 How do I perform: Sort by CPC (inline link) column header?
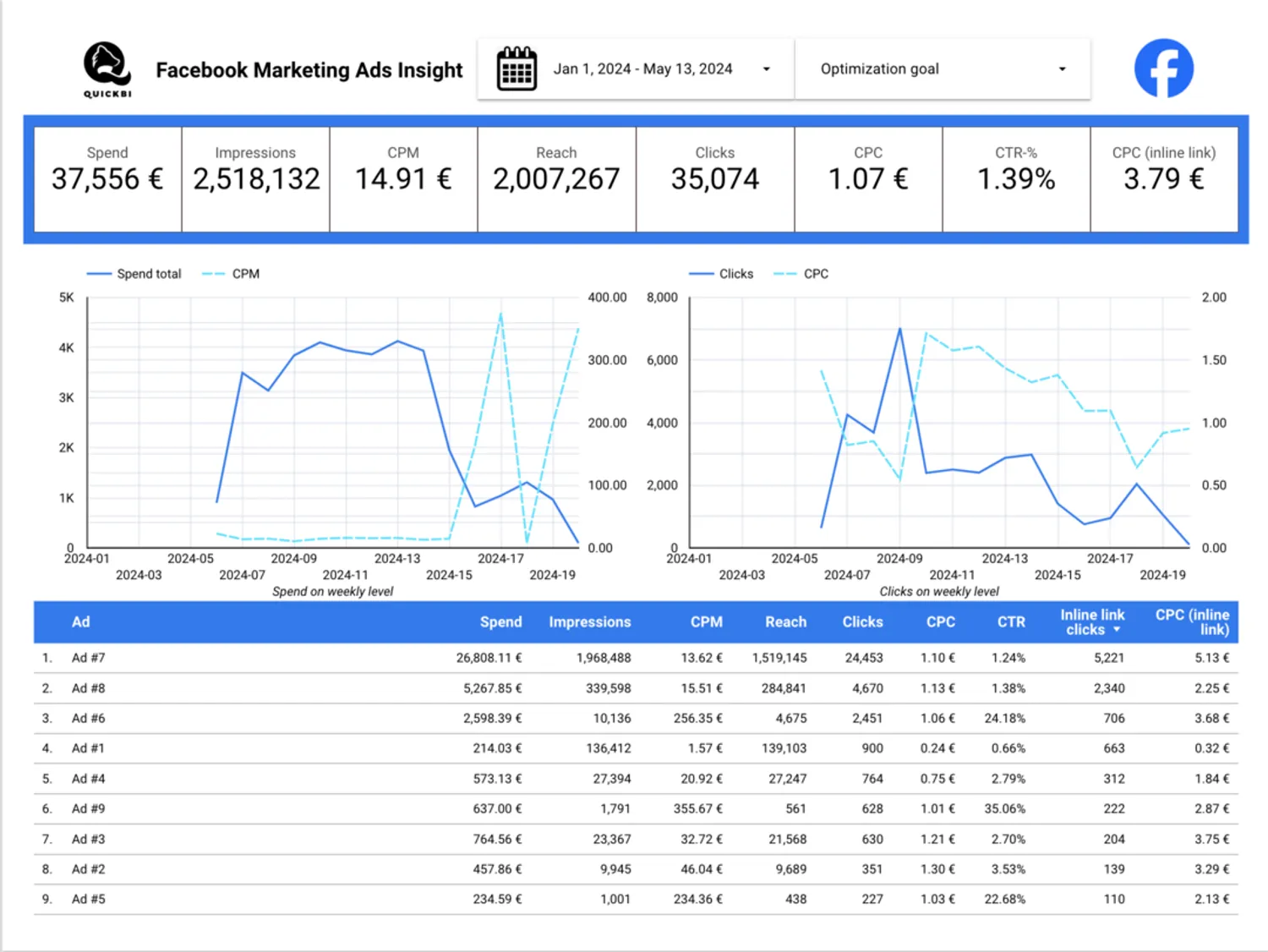(1192, 622)
